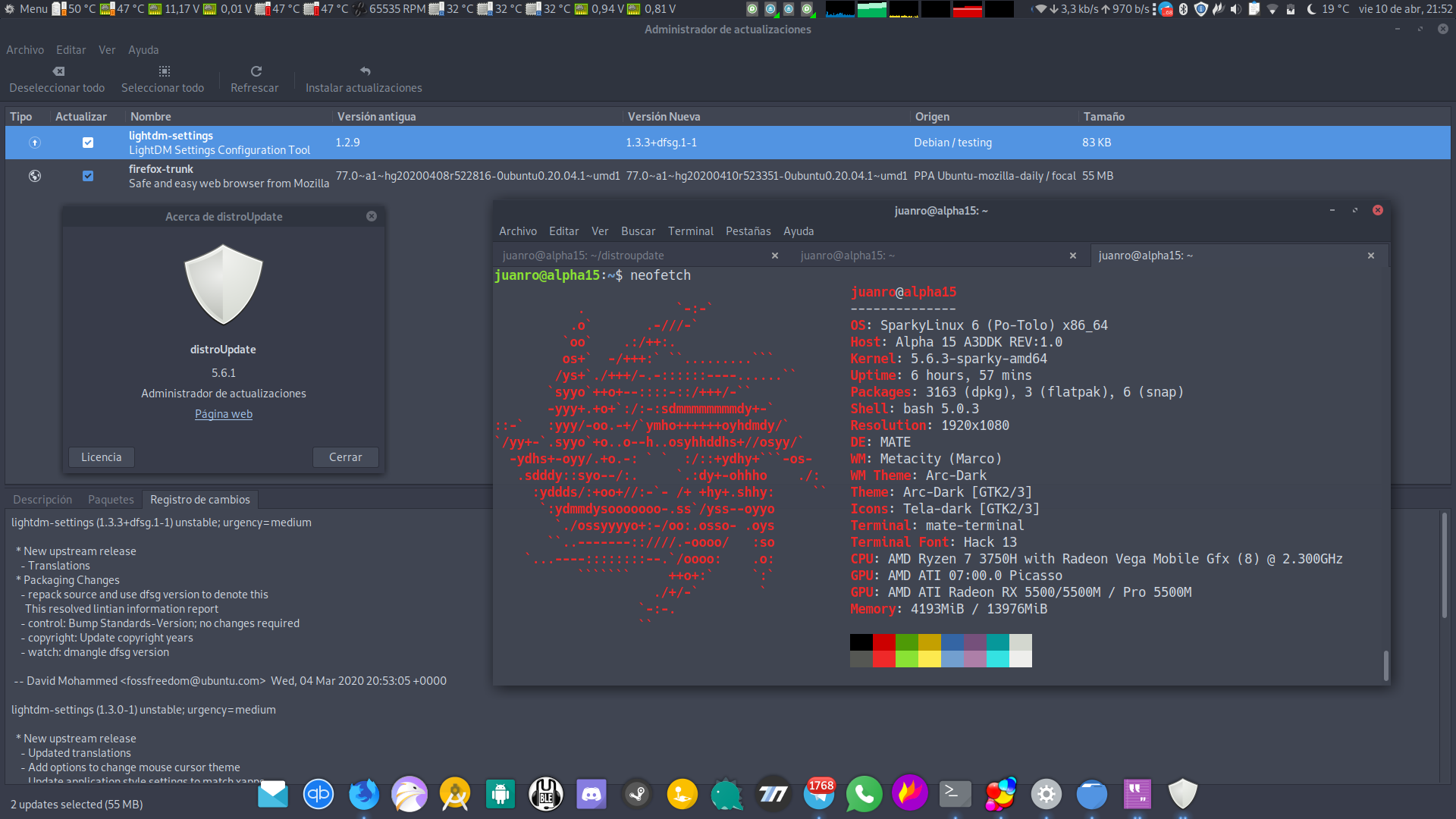The image size is (1456, 819).
Task: Uncheck the firefox-trunk update checkbox
Action: point(88,176)
